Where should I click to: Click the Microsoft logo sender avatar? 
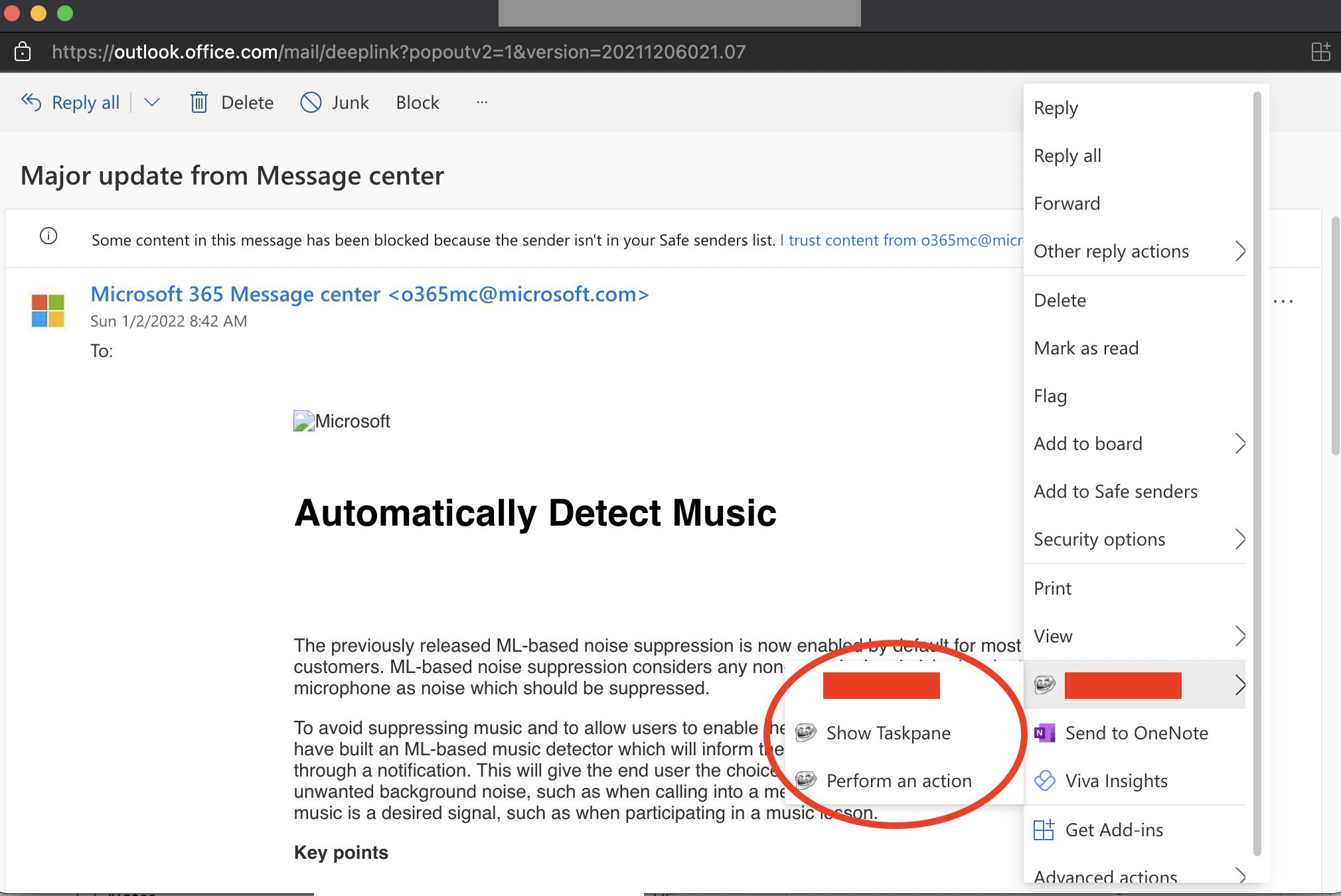point(48,311)
